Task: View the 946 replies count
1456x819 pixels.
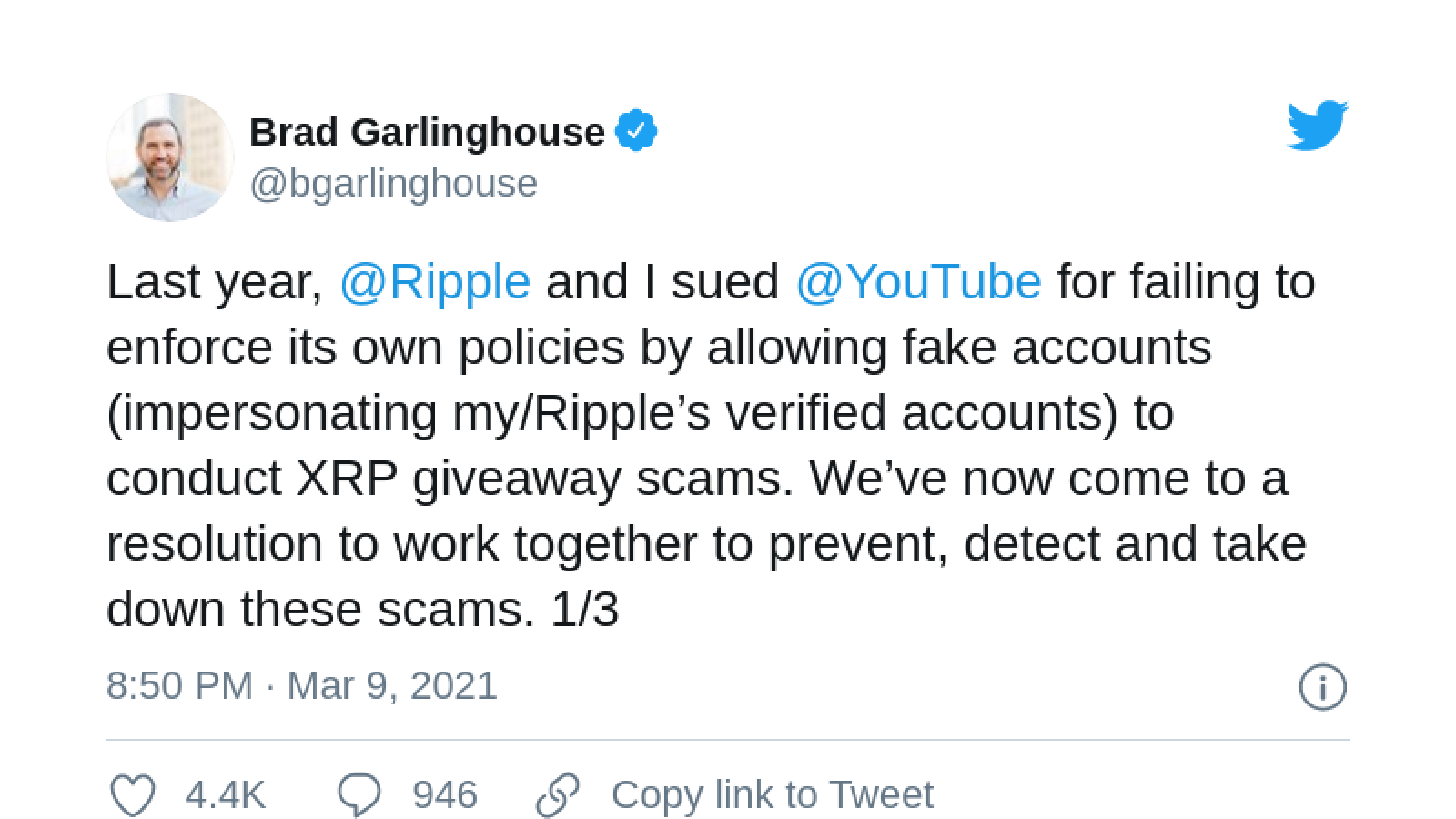Action: point(445,794)
